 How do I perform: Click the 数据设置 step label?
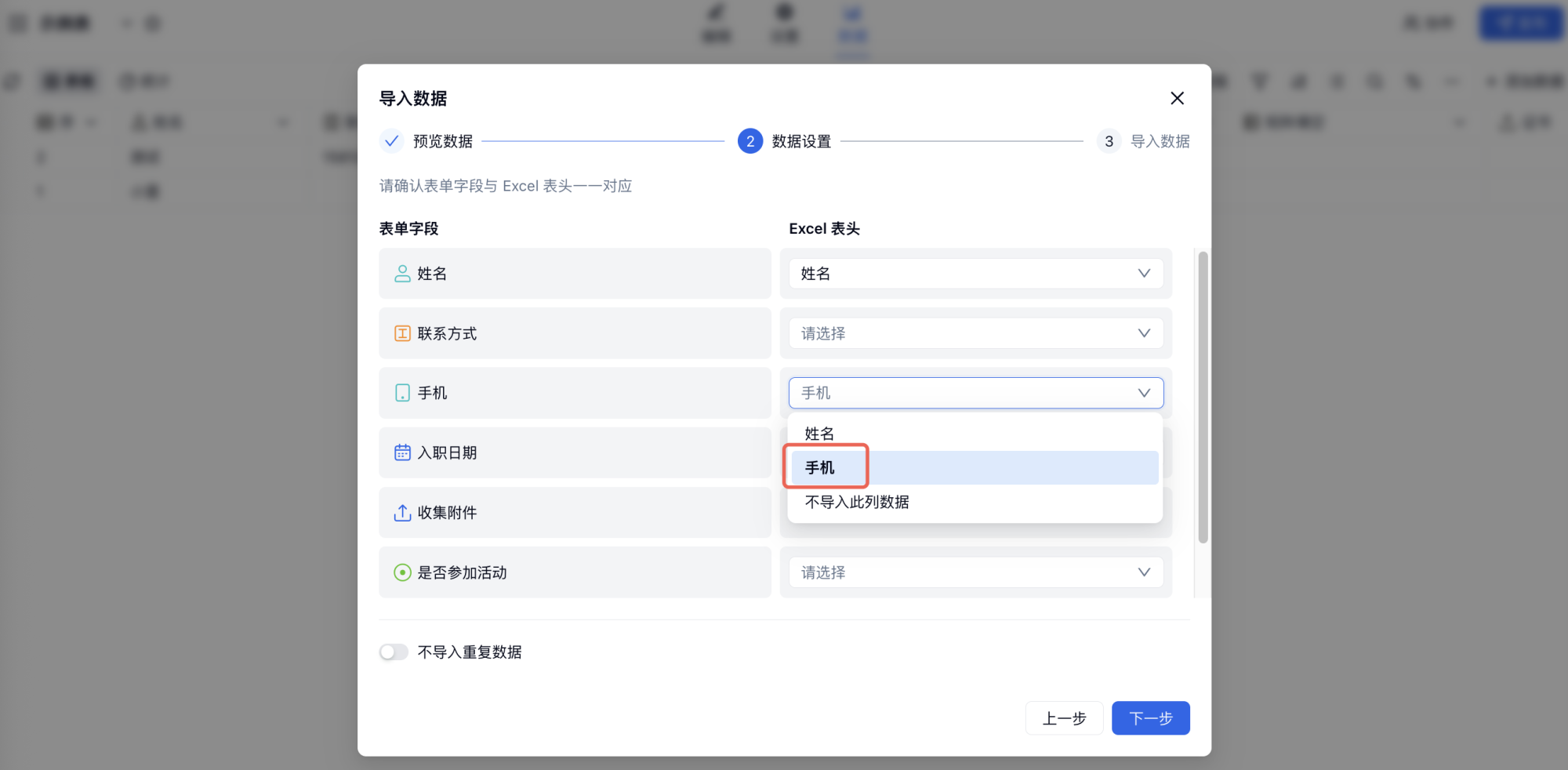coord(801,141)
